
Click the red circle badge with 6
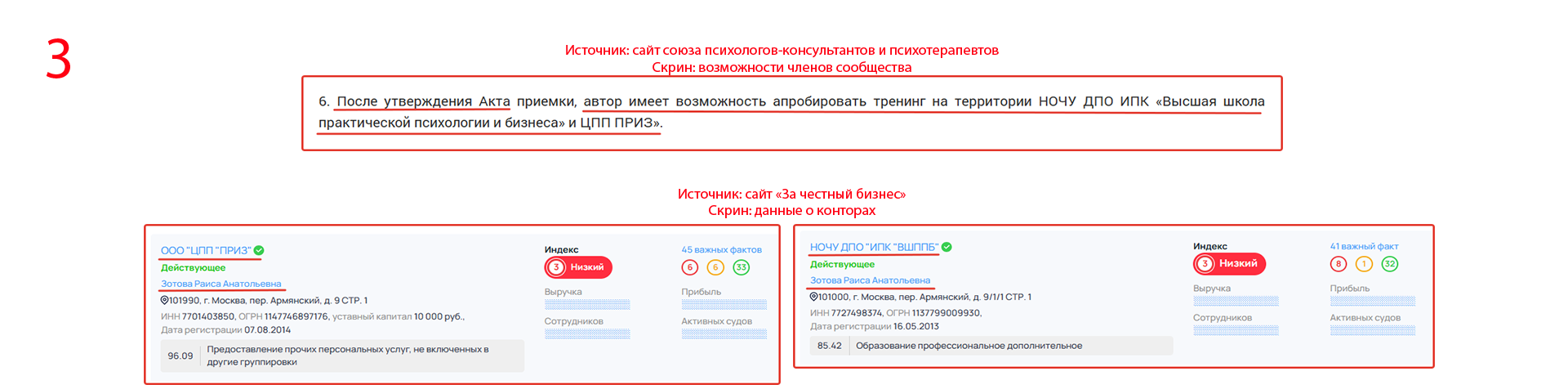click(x=690, y=267)
